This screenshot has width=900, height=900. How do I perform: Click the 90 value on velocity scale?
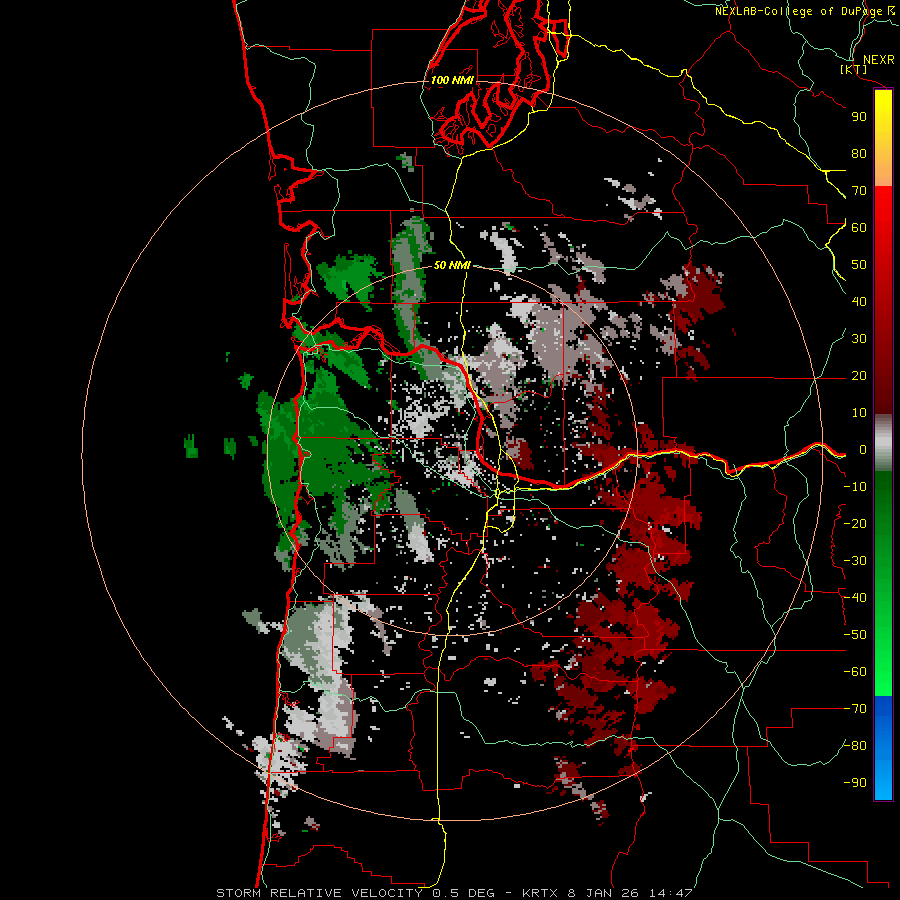pos(859,117)
